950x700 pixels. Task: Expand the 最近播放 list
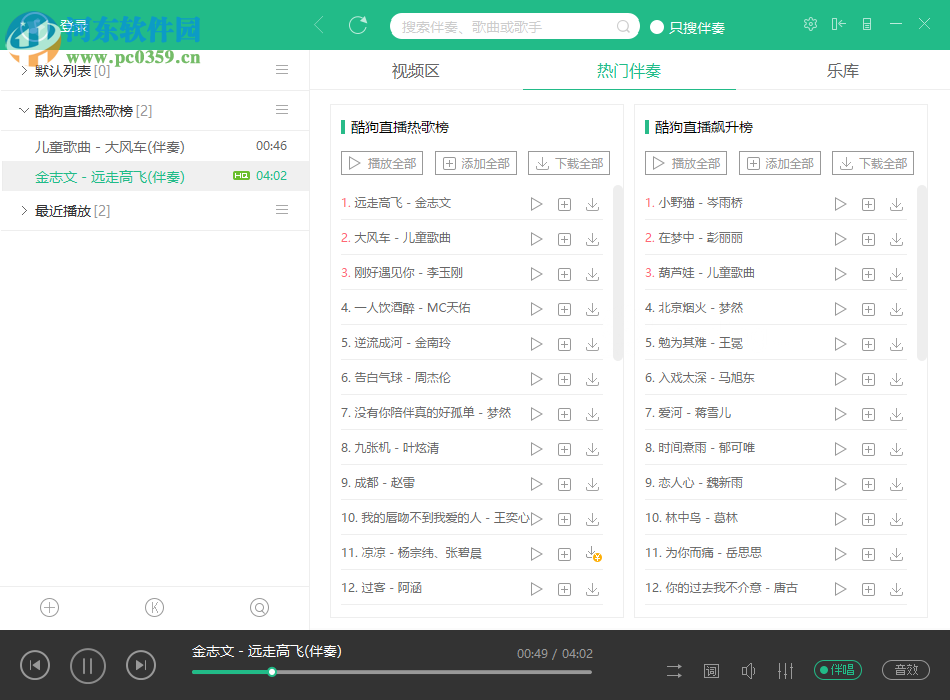click(x=24, y=210)
